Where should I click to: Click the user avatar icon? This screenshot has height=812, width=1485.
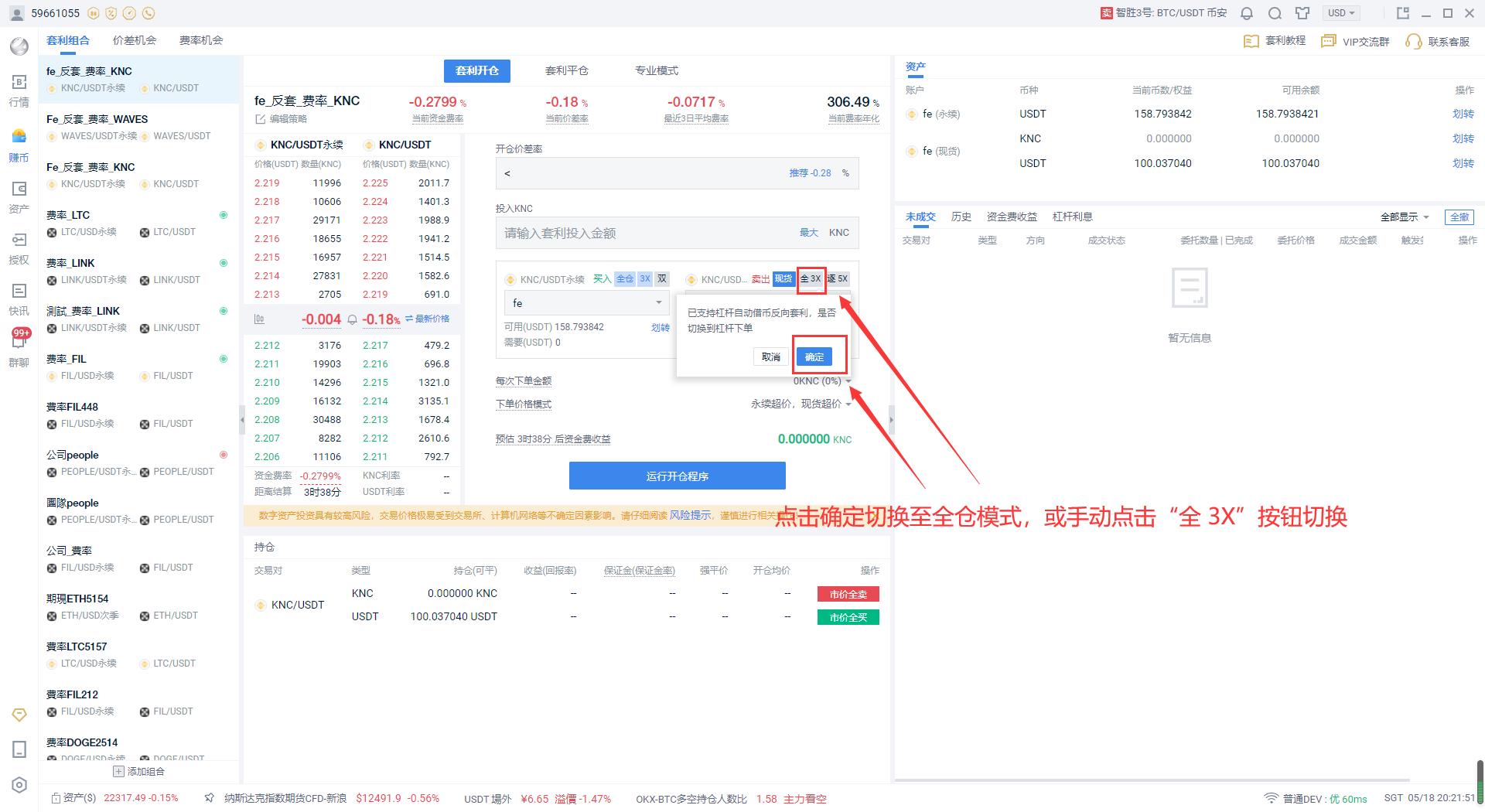[x=17, y=13]
